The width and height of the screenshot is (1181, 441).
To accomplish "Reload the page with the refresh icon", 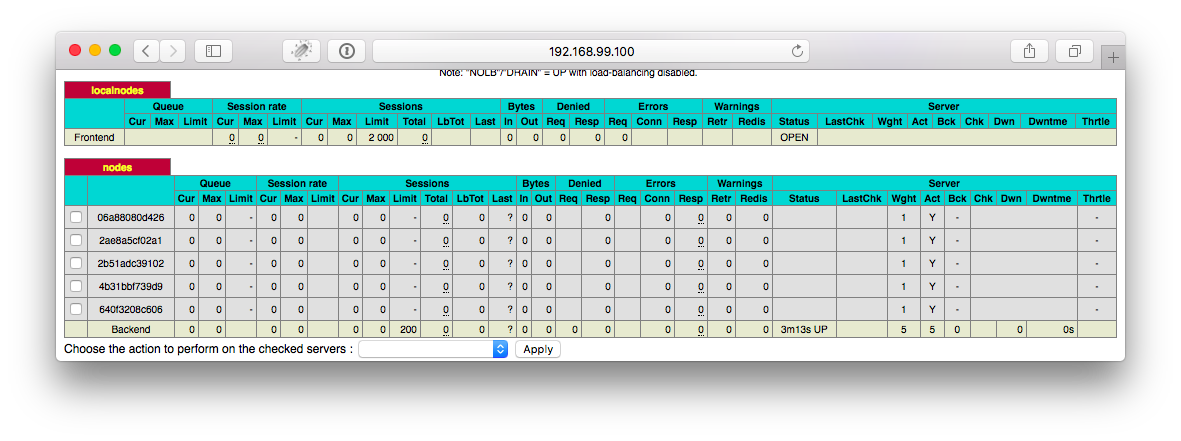I will (x=797, y=51).
